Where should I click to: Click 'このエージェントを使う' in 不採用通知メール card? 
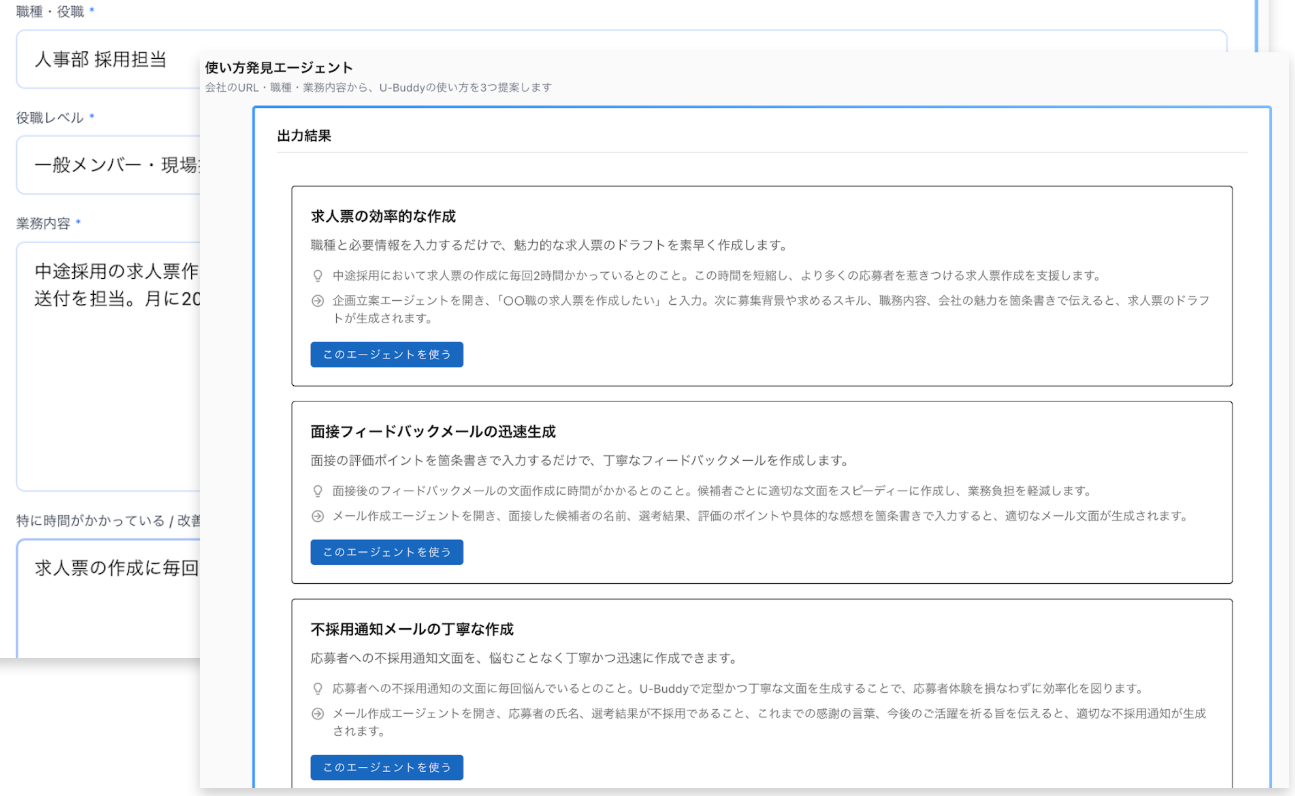386,767
